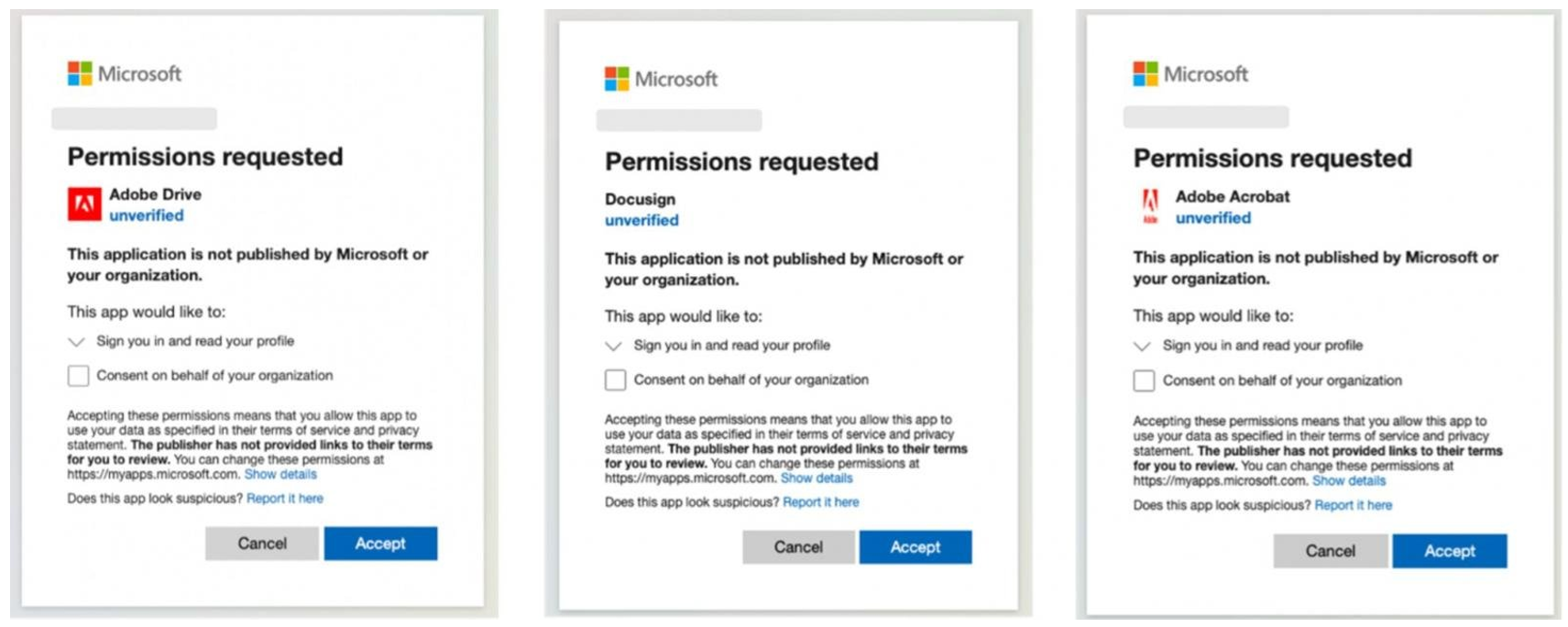Check consent on behalf of organization for Adobe Drive

click(x=78, y=375)
